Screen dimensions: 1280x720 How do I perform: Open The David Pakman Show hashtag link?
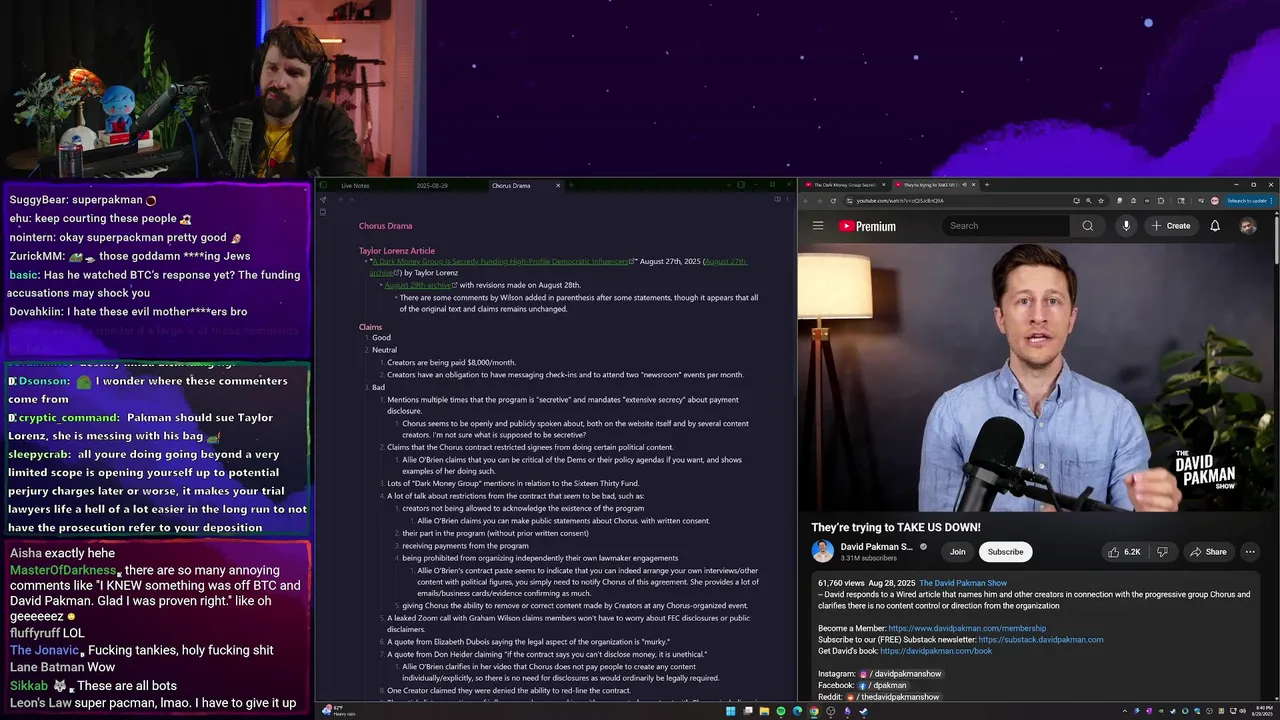point(963,583)
